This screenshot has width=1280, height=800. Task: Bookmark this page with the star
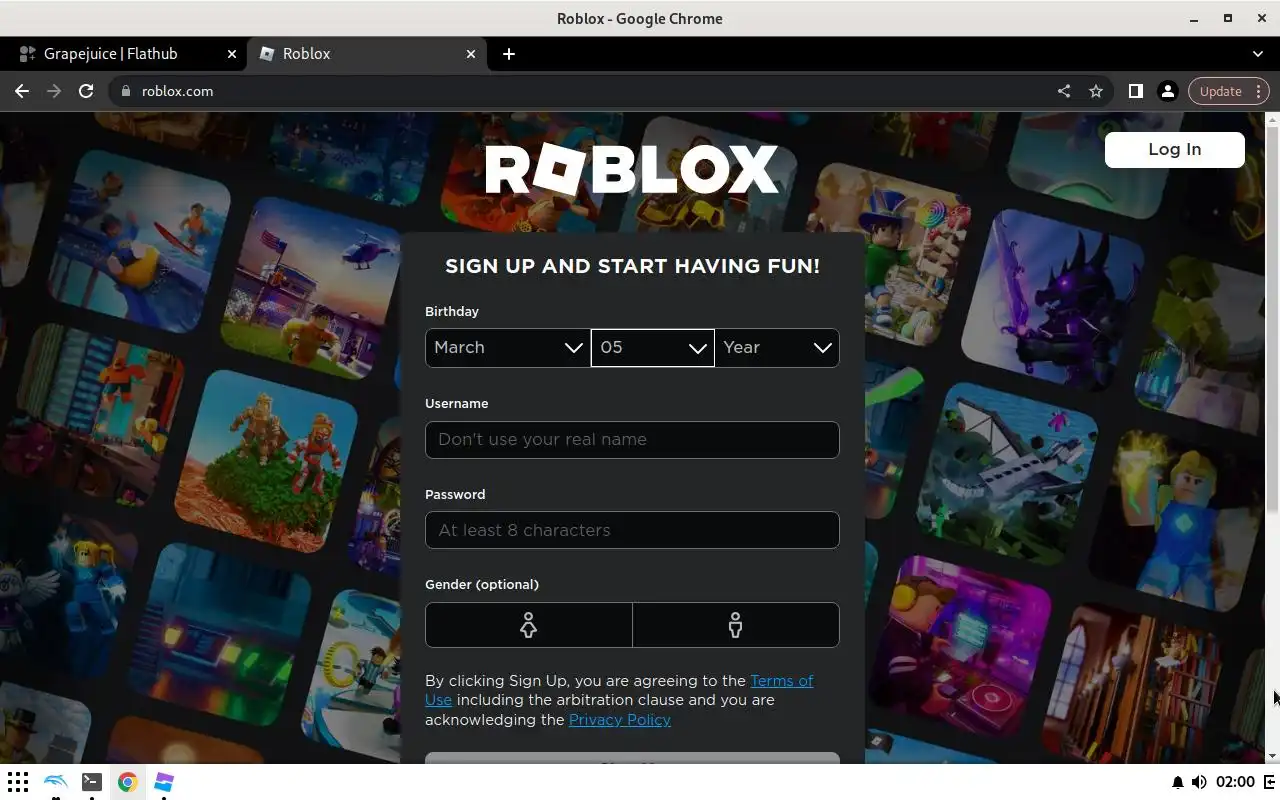pos(1096,91)
